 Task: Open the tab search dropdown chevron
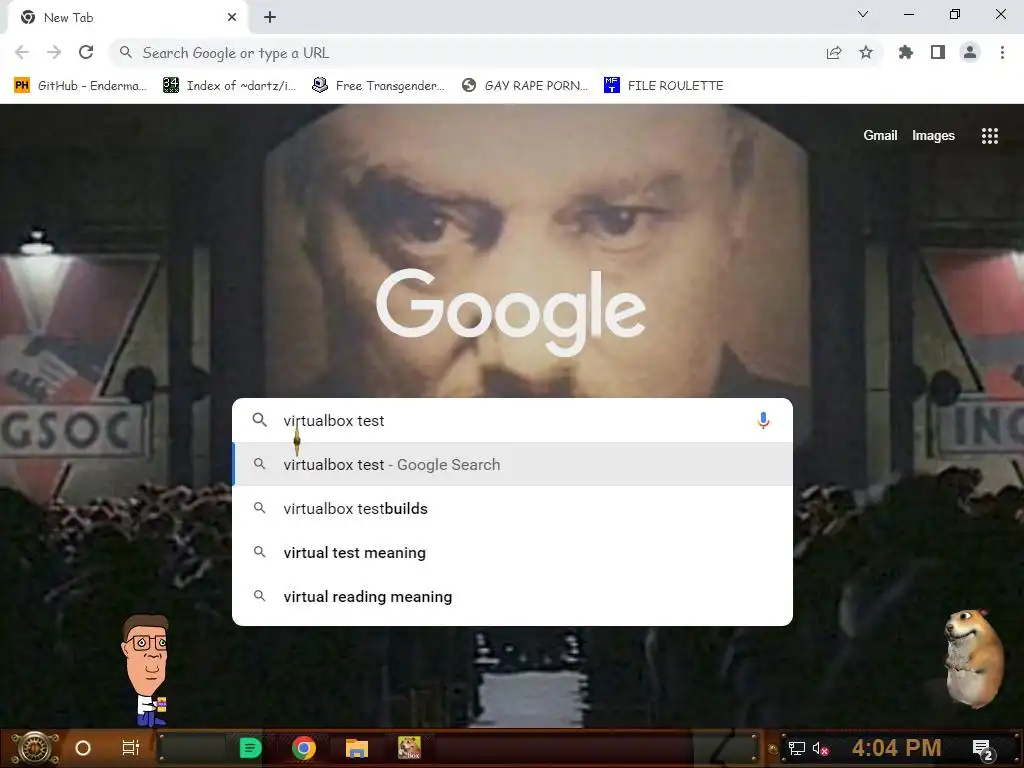[x=863, y=14]
